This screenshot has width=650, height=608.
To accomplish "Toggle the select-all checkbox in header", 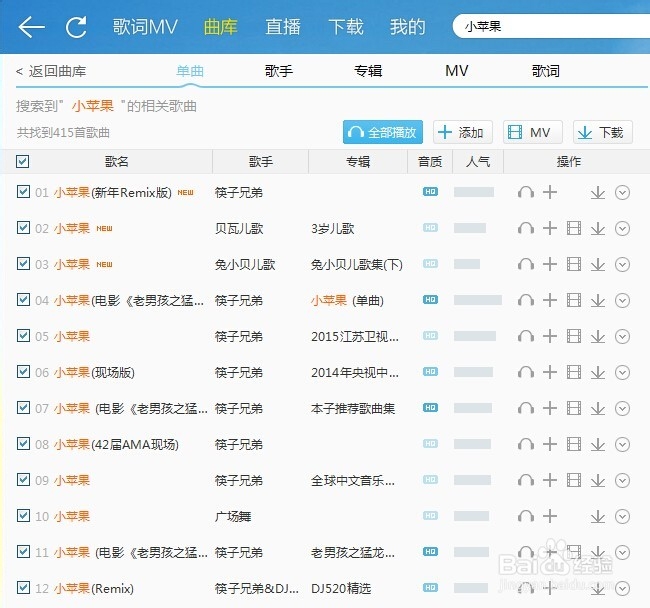I will pyautogui.click(x=22, y=161).
